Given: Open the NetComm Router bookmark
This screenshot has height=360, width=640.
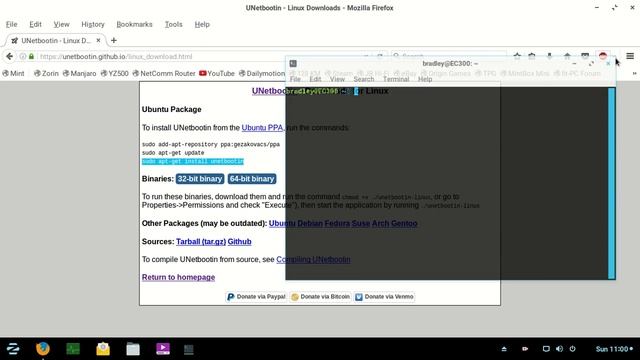Looking at the screenshot, I should coord(164,73).
